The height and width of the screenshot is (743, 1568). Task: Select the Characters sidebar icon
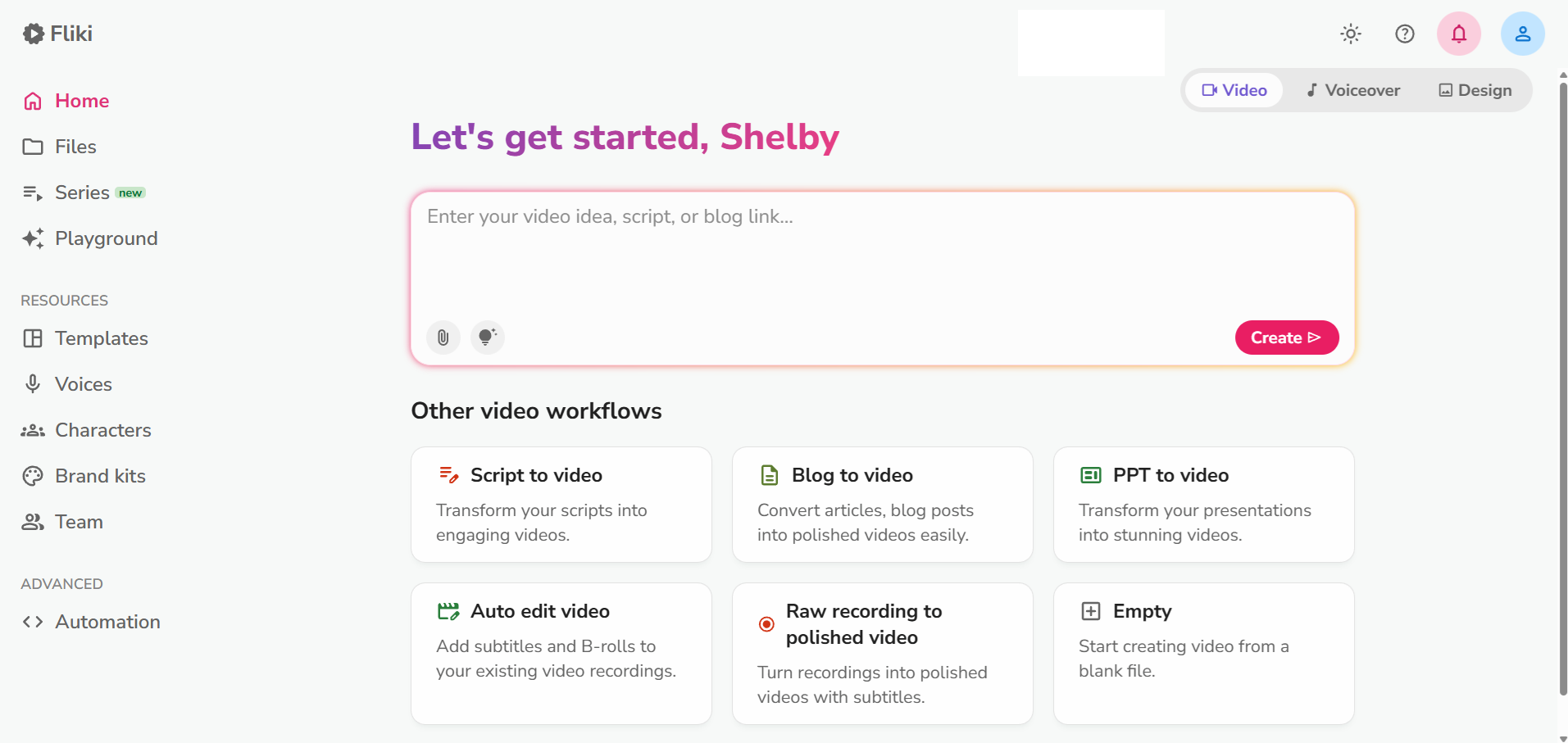[32, 430]
